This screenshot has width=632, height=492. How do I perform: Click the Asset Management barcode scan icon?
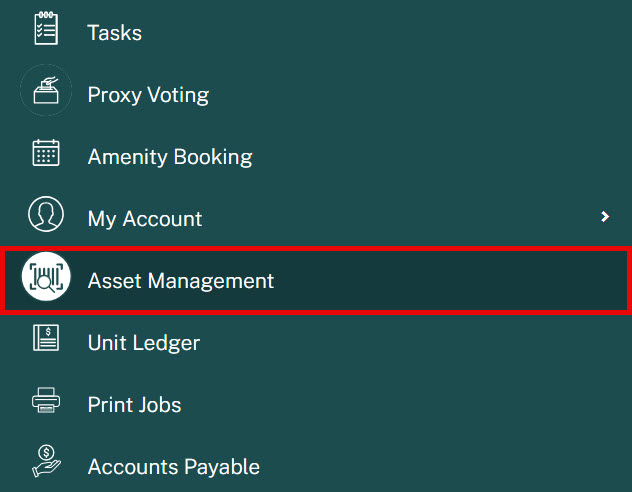coord(46,276)
